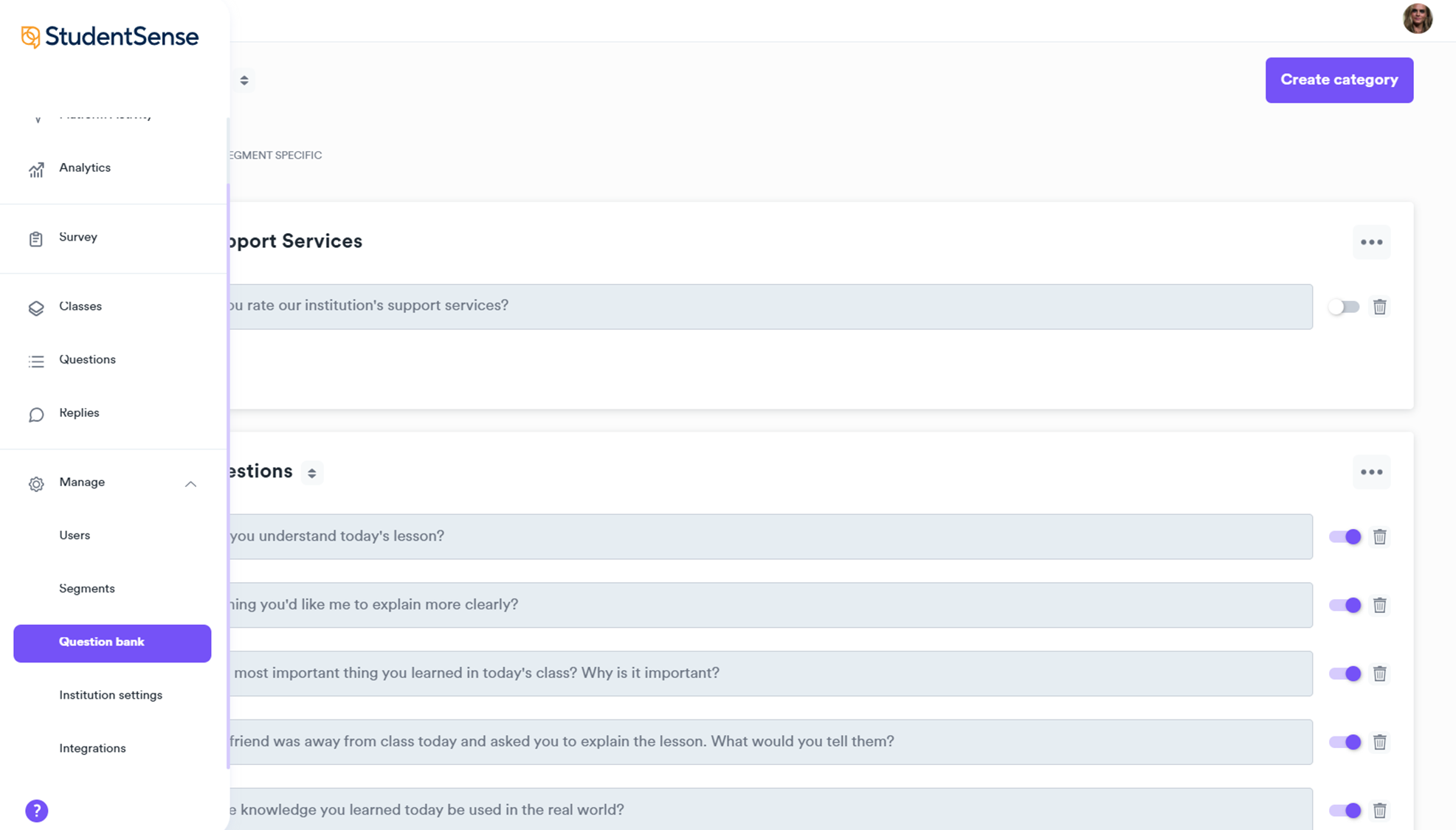Screen dimensions: 1456x830
Task: Open the user profile avatar
Action: coord(1417,18)
